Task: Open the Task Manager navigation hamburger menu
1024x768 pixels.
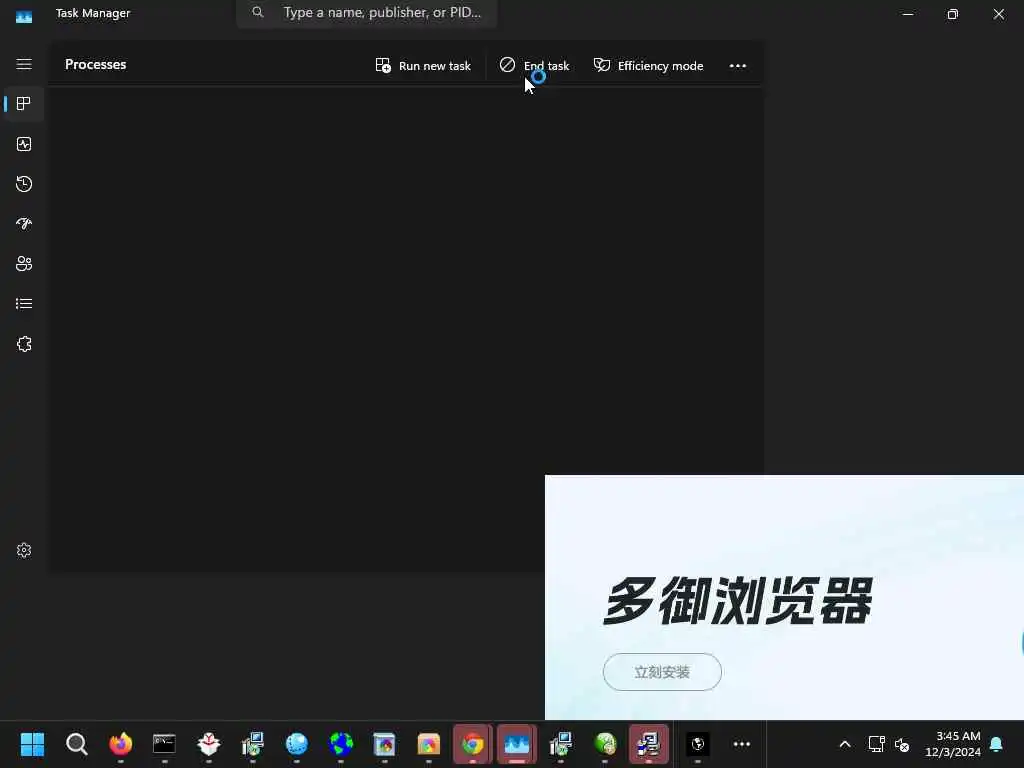Action: [24, 64]
